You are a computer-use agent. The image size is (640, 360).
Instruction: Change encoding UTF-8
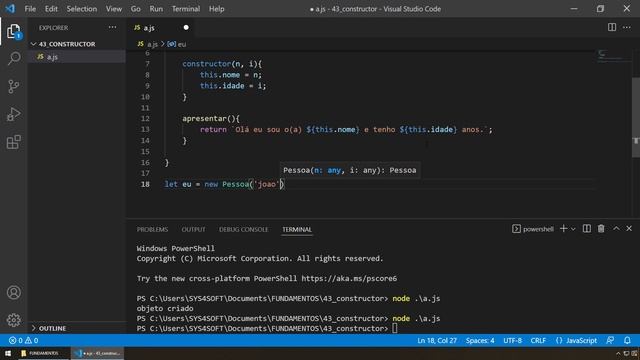tap(513, 340)
